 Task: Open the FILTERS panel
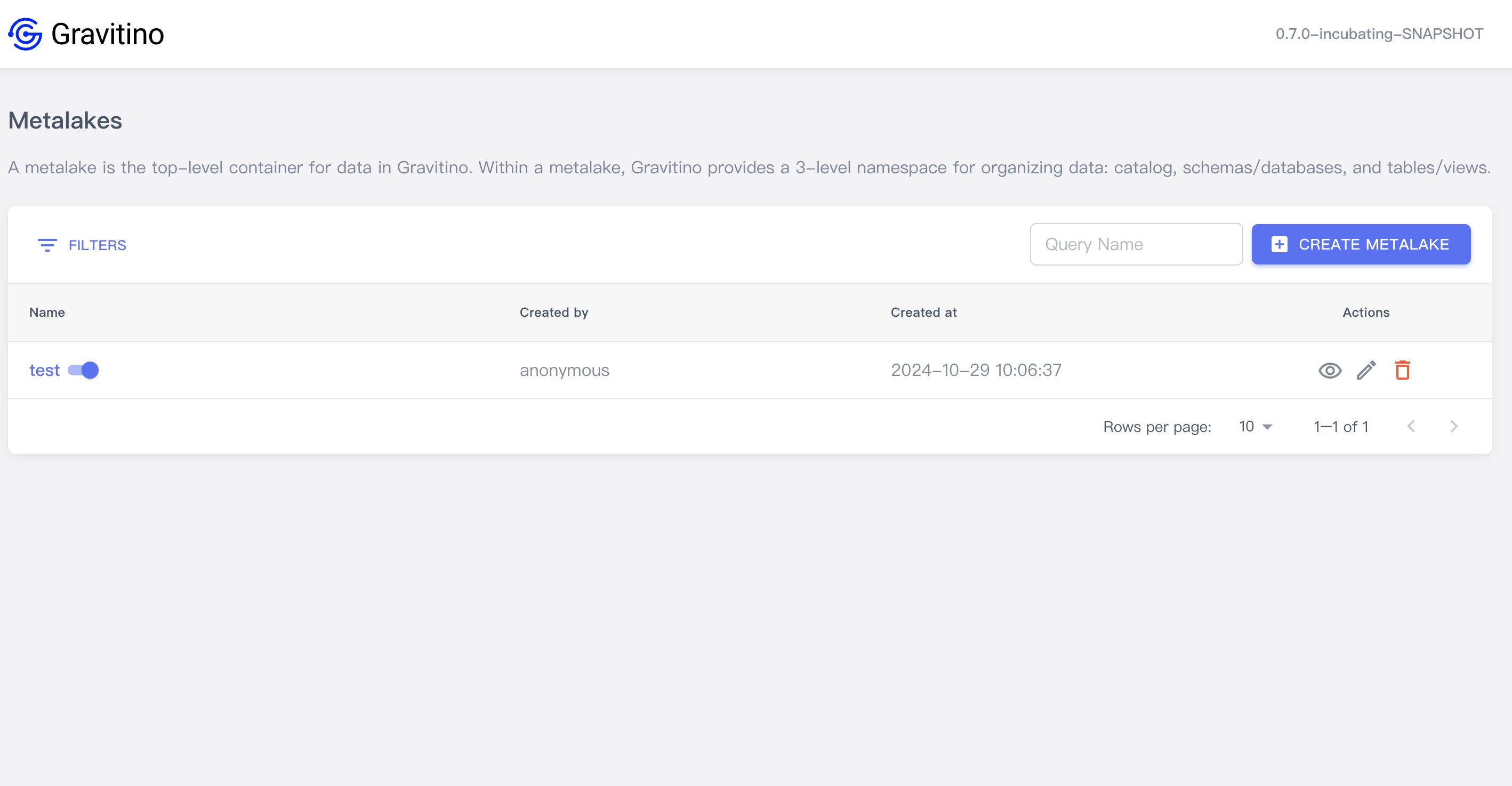click(x=82, y=245)
